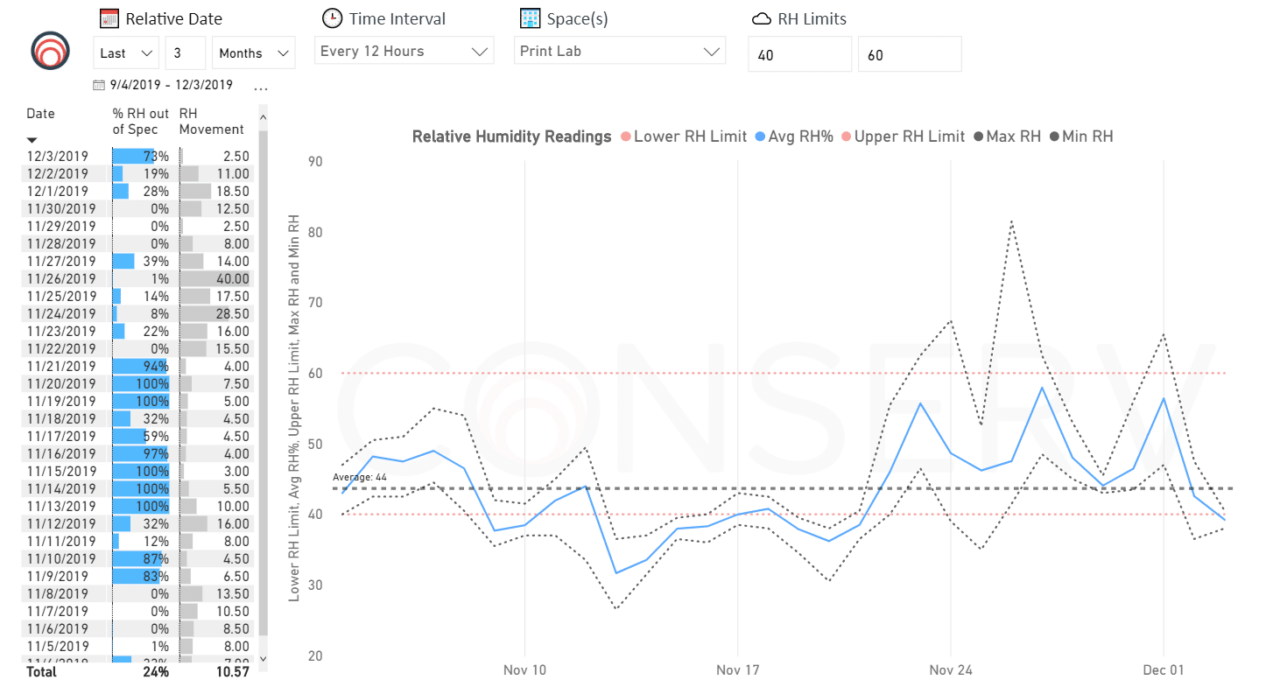Click the table scrollbar
The height and width of the screenshot is (694, 1280).
coord(262,400)
